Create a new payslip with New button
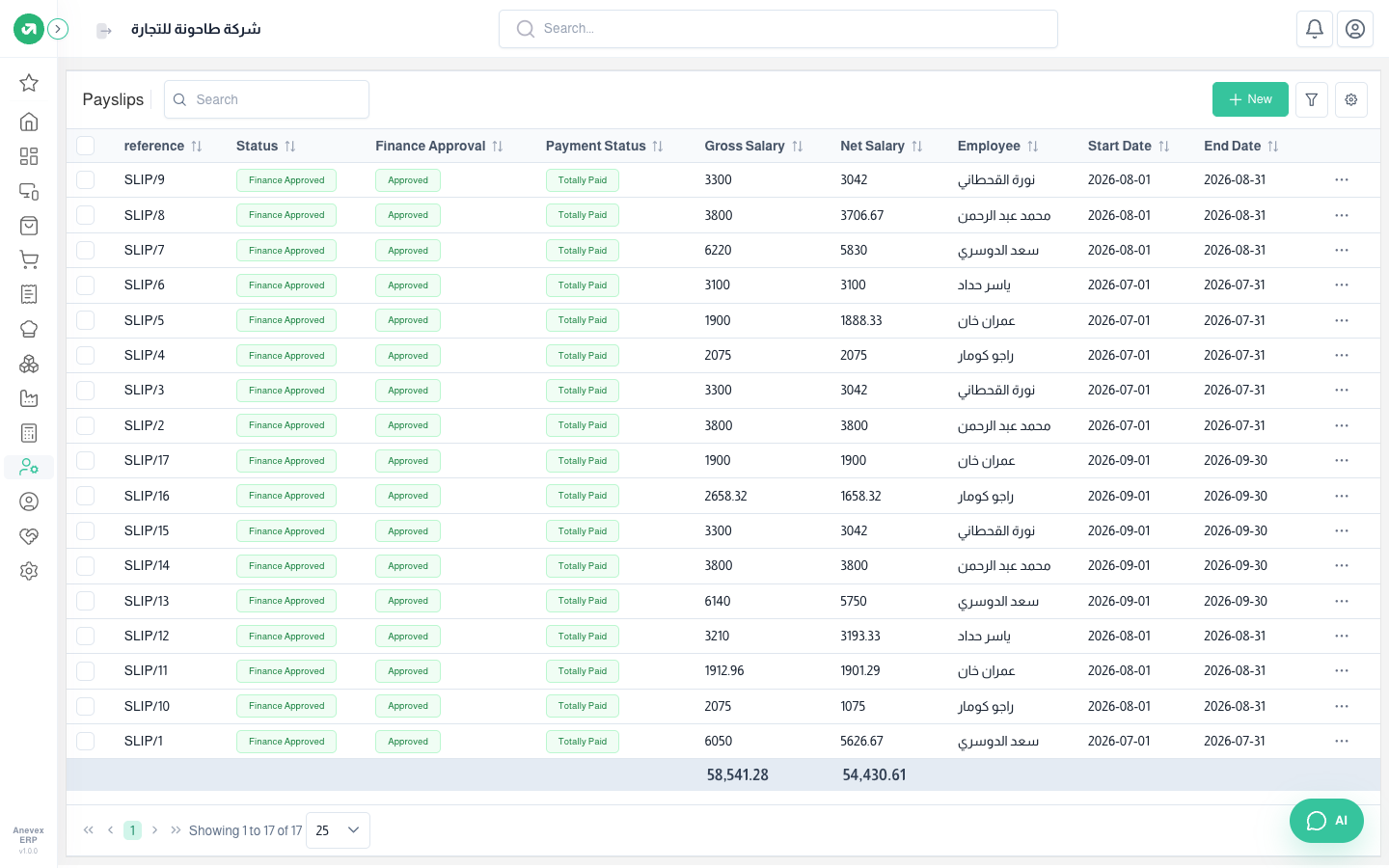 coord(1250,99)
